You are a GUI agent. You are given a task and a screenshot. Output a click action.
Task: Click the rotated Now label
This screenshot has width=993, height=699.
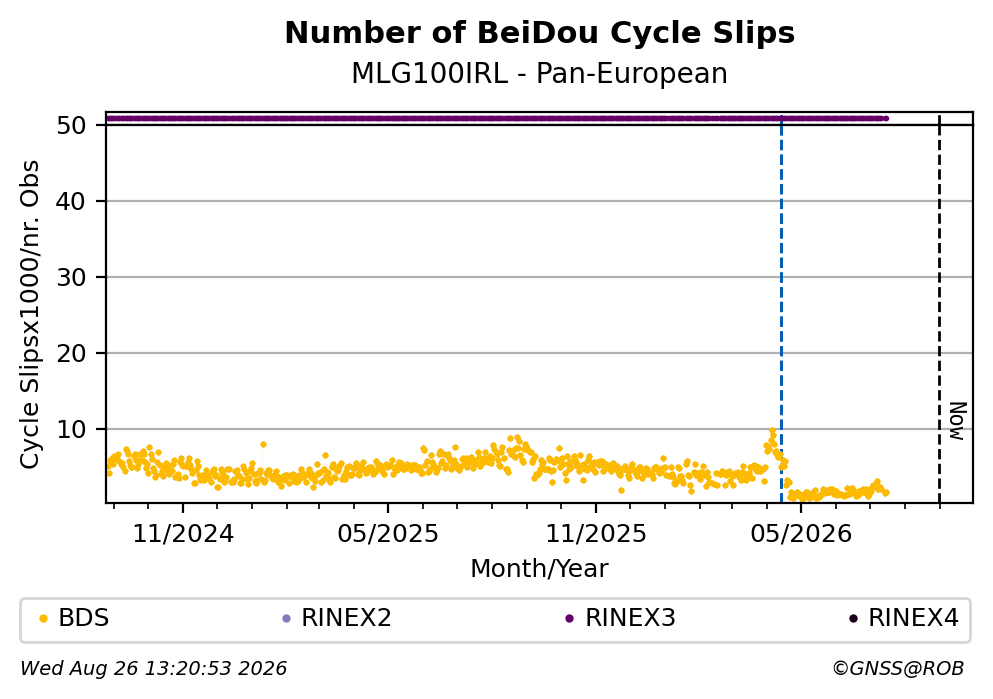click(958, 421)
